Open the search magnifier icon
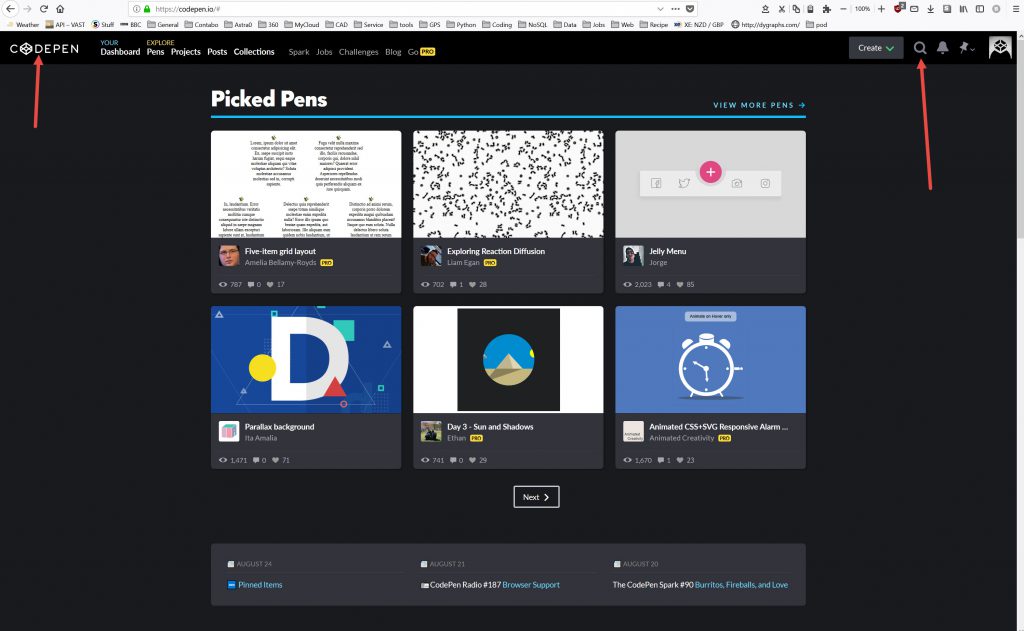This screenshot has height=631, width=1024. [x=920, y=48]
